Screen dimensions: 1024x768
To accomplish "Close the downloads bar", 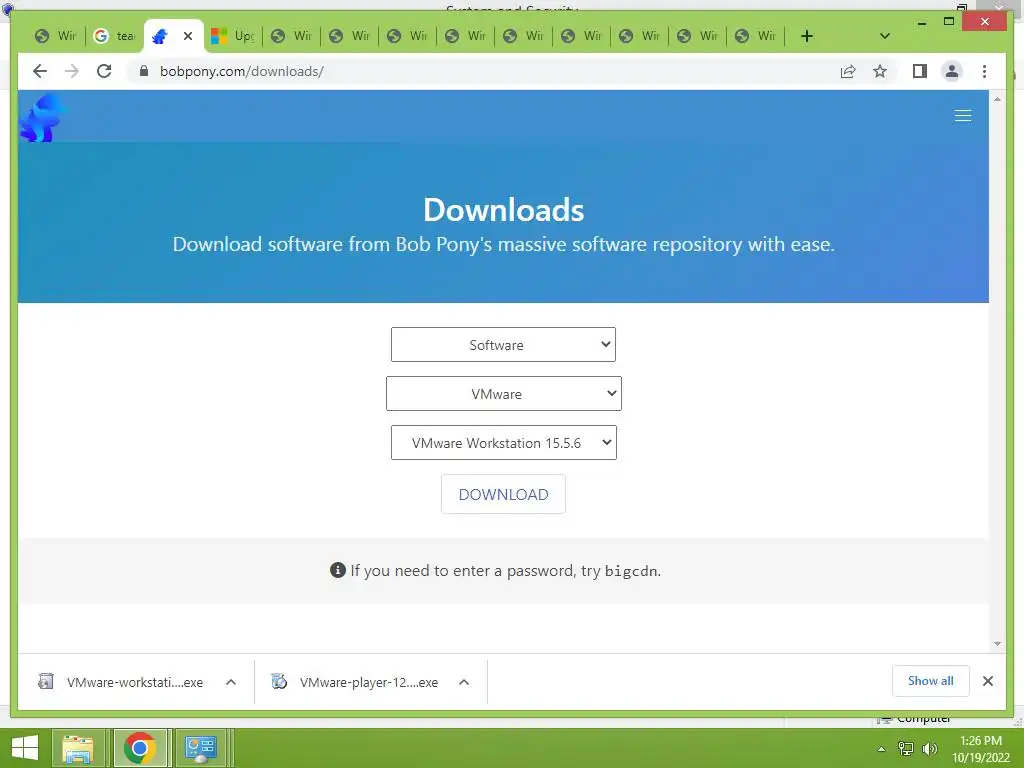I will click(988, 681).
